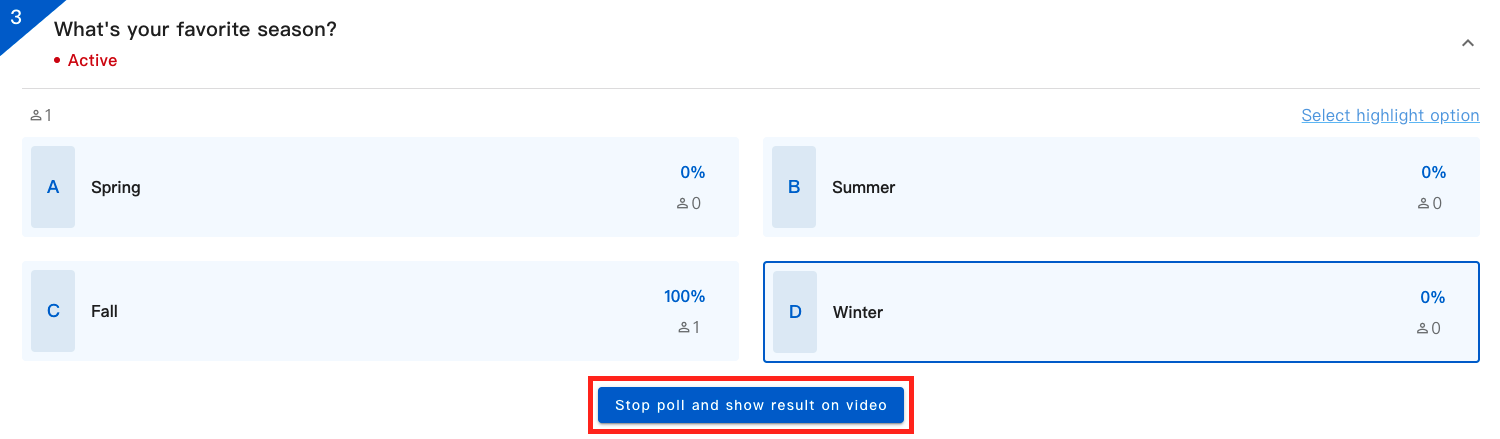Click the Fall voter count icon

pyautogui.click(x=684, y=327)
